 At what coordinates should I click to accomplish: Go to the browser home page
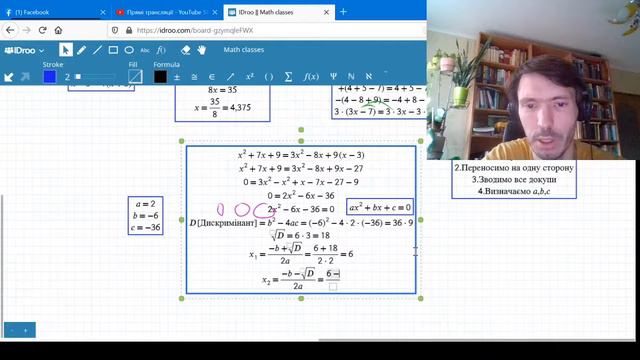[x=58, y=30]
